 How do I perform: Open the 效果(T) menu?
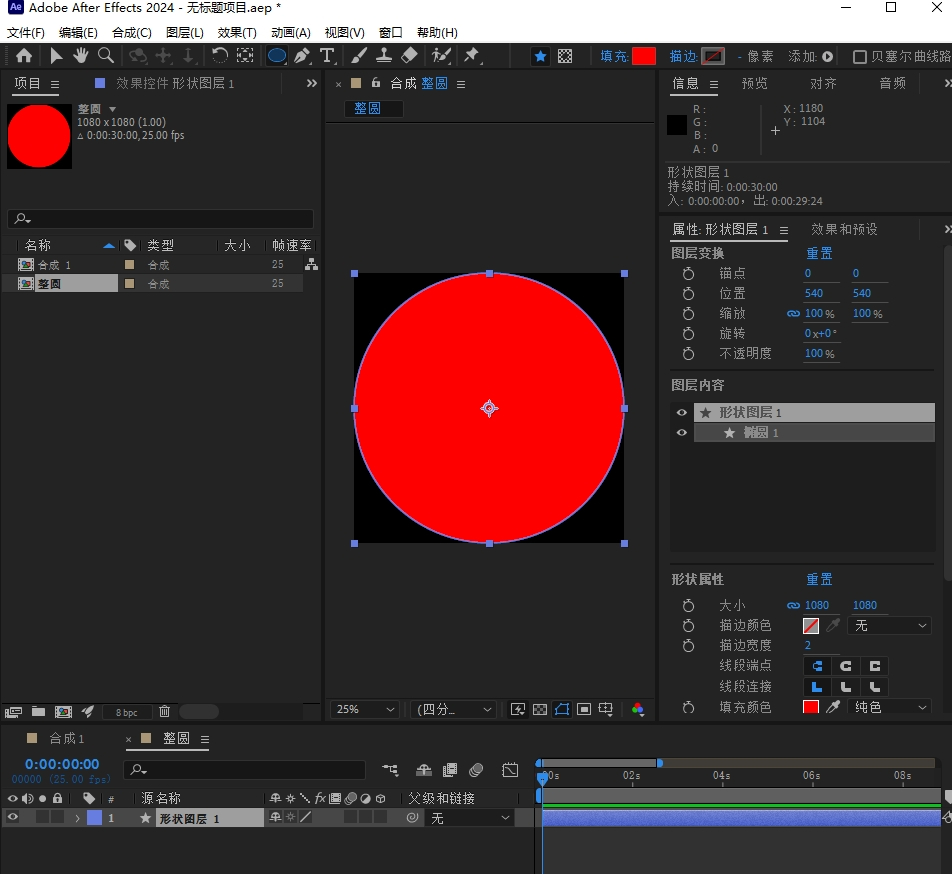pos(237,33)
